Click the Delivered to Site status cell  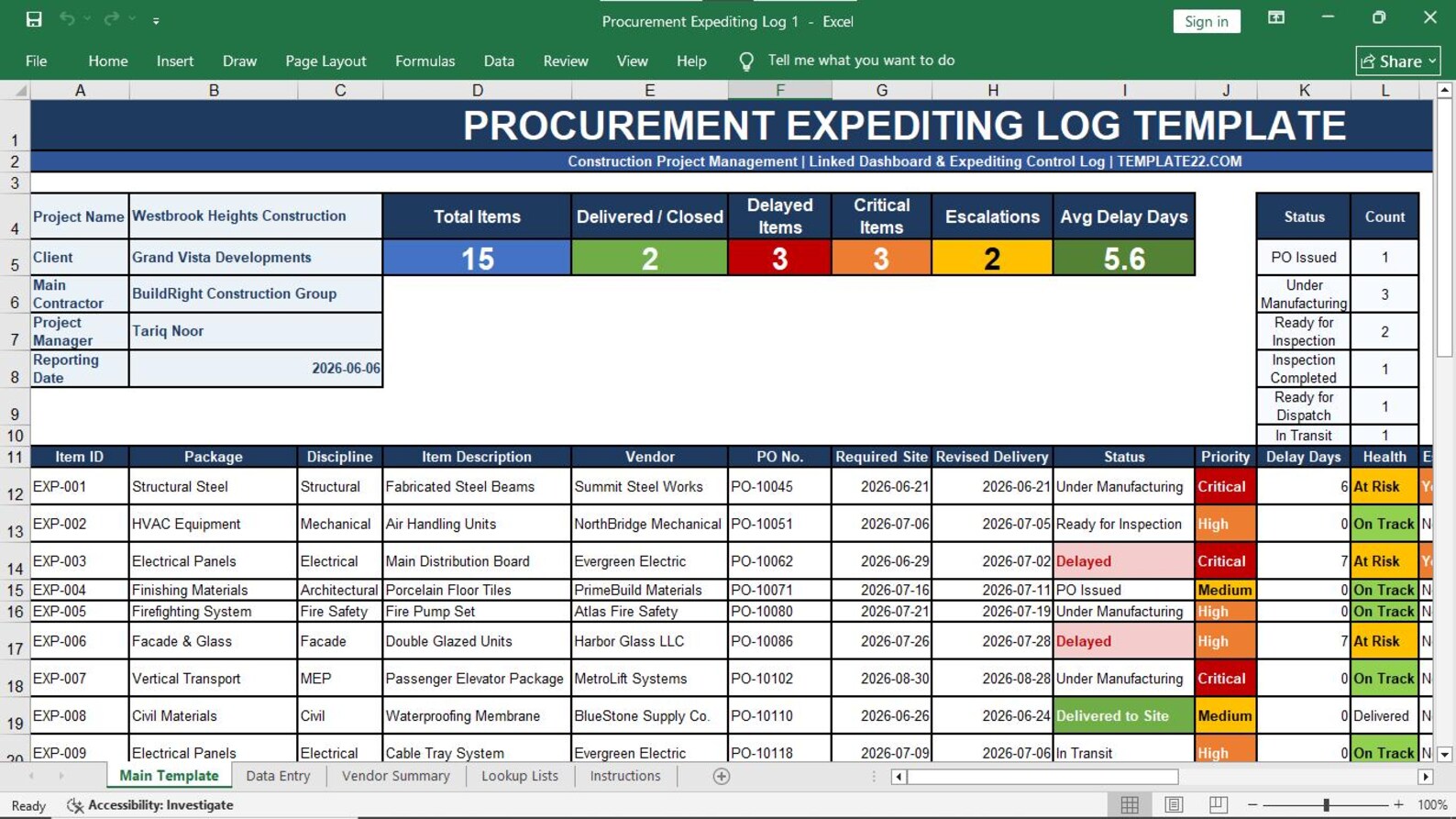[1124, 715]
